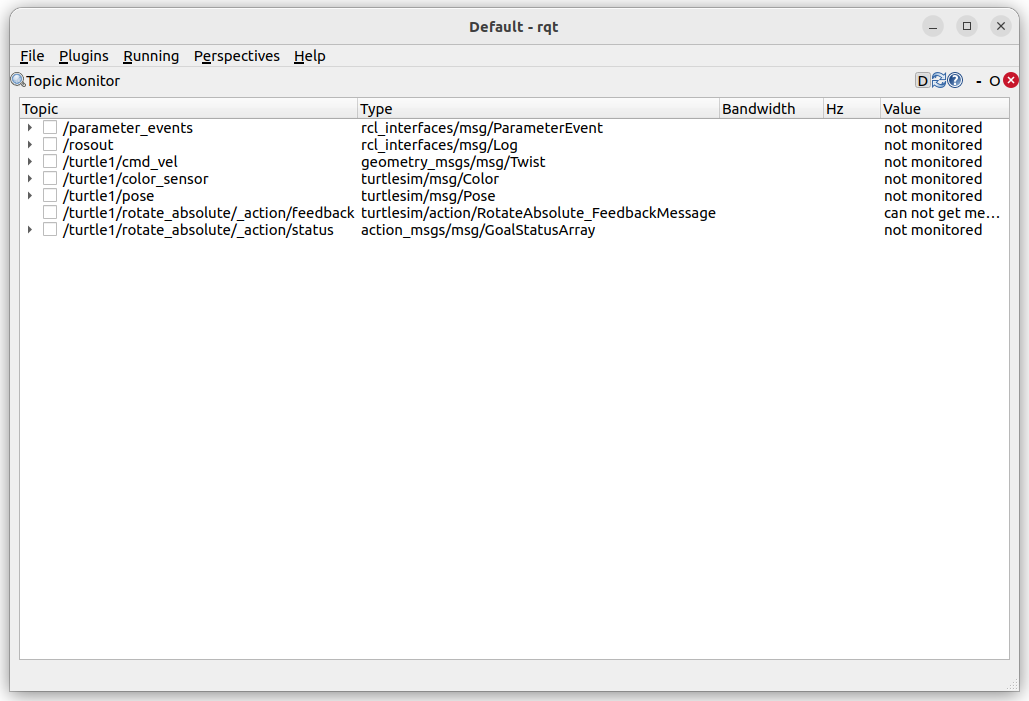
Task: Select the /turtle1/cmd_vel topic name
Action: [120, 162]
